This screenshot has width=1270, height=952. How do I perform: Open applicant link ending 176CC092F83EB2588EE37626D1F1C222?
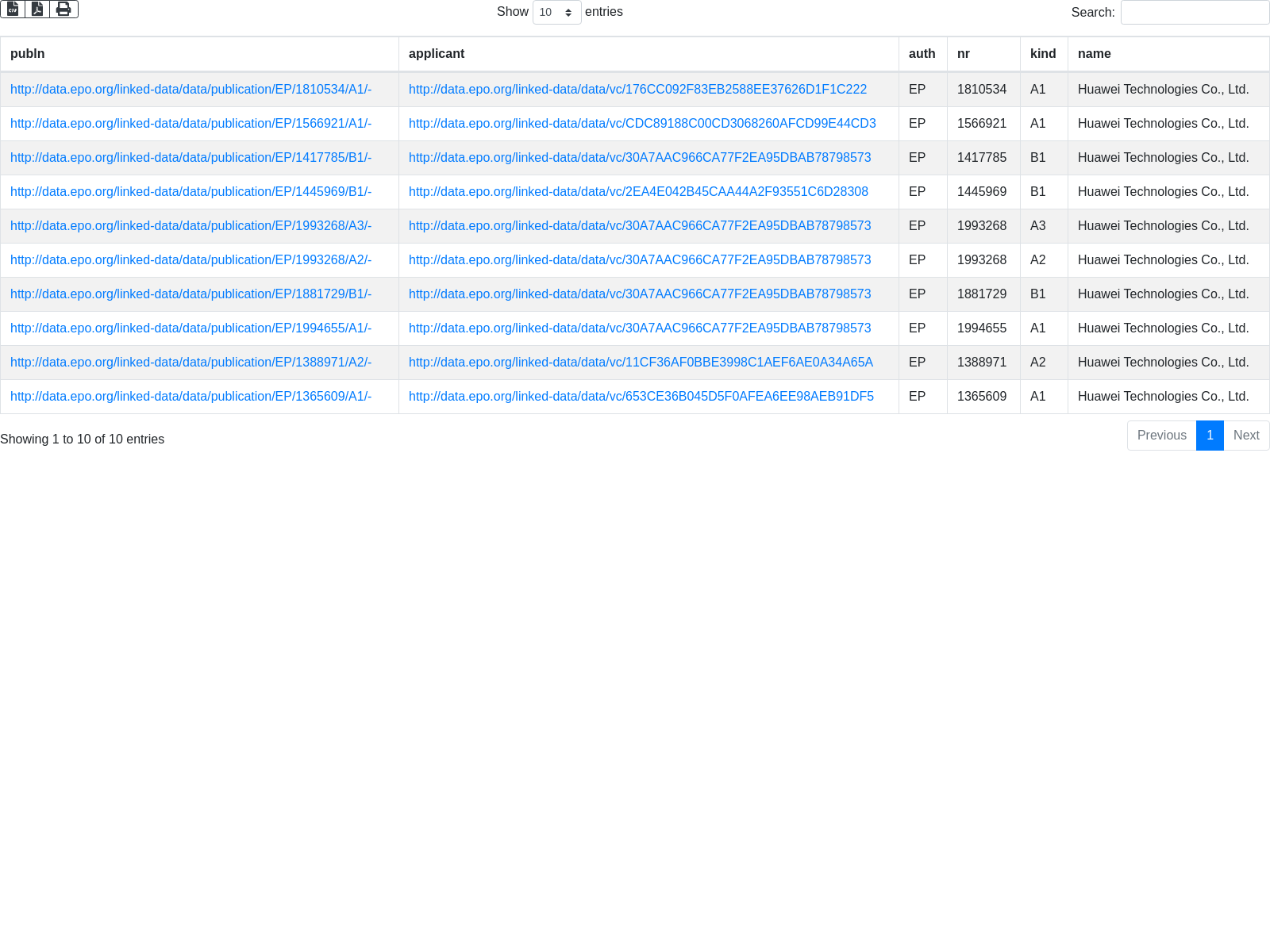click(x=637, y=90)
